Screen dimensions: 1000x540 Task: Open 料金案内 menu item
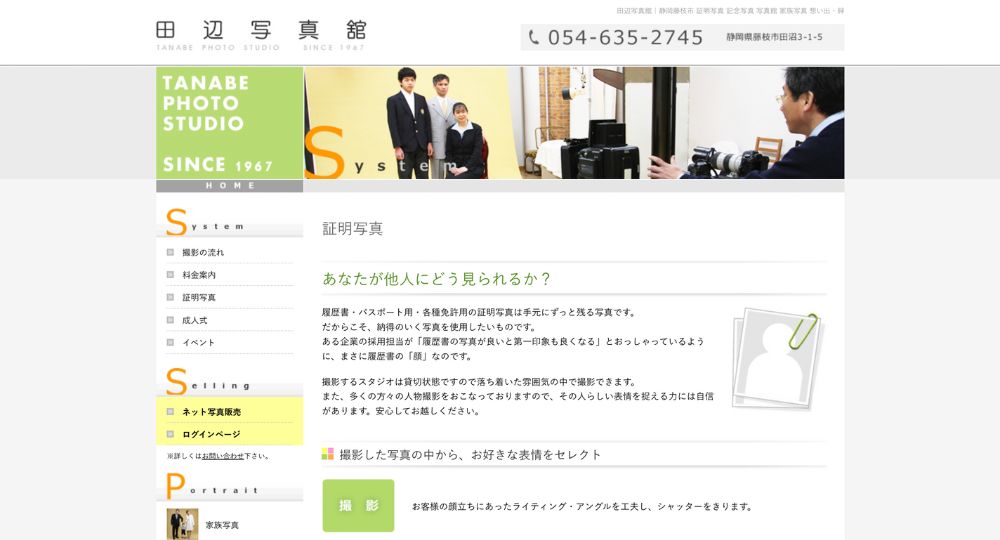(199, 275)
